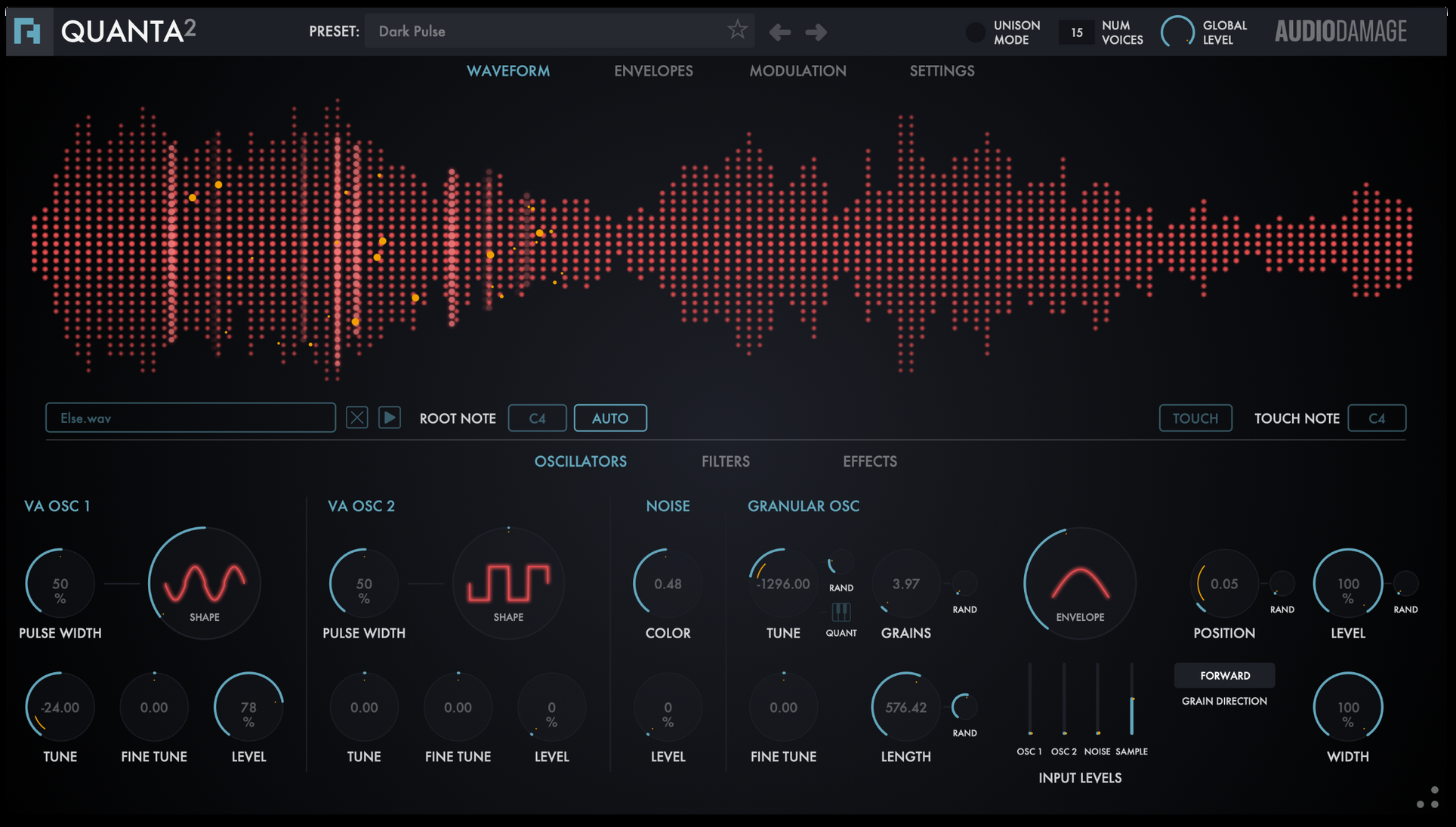Screen dimensions: 1456x827
Task: Toggle AUTO root note detection
Action: 610,418
